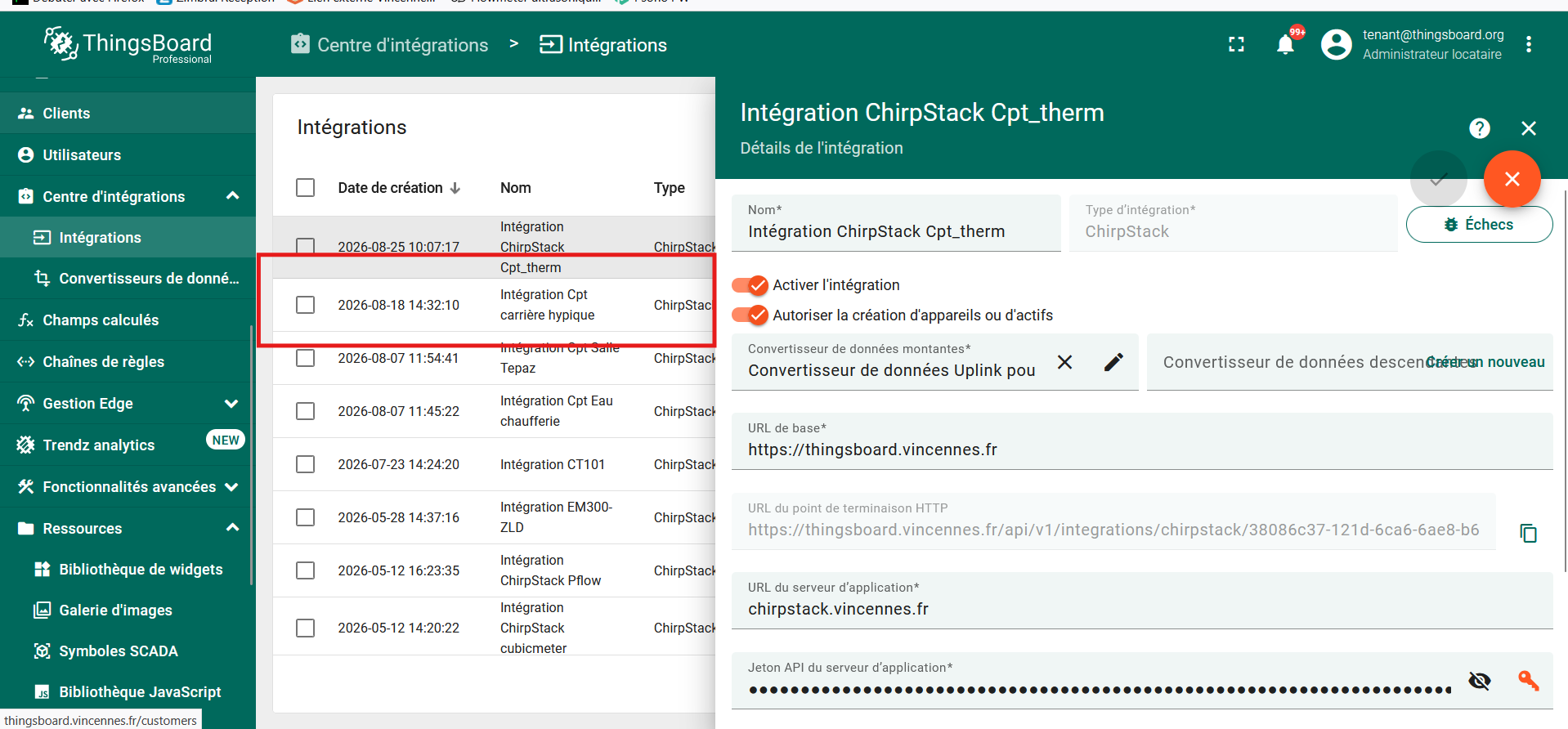Expand Gestion Edge sidebar section
This screenshot has width=1568, height=729.
[231, 404]
